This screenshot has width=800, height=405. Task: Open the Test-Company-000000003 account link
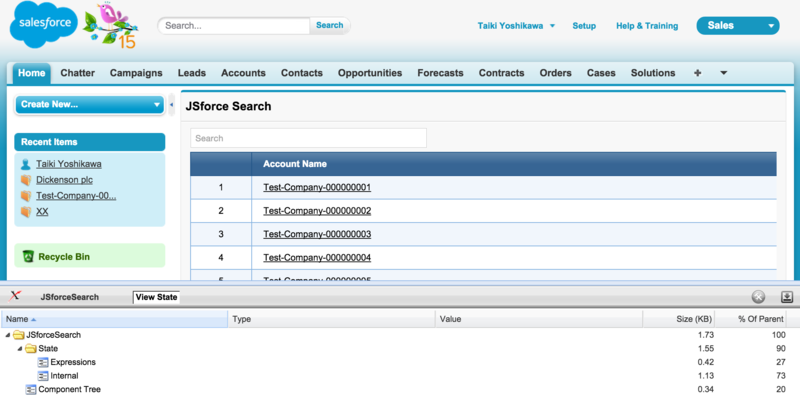click(317, 235)
